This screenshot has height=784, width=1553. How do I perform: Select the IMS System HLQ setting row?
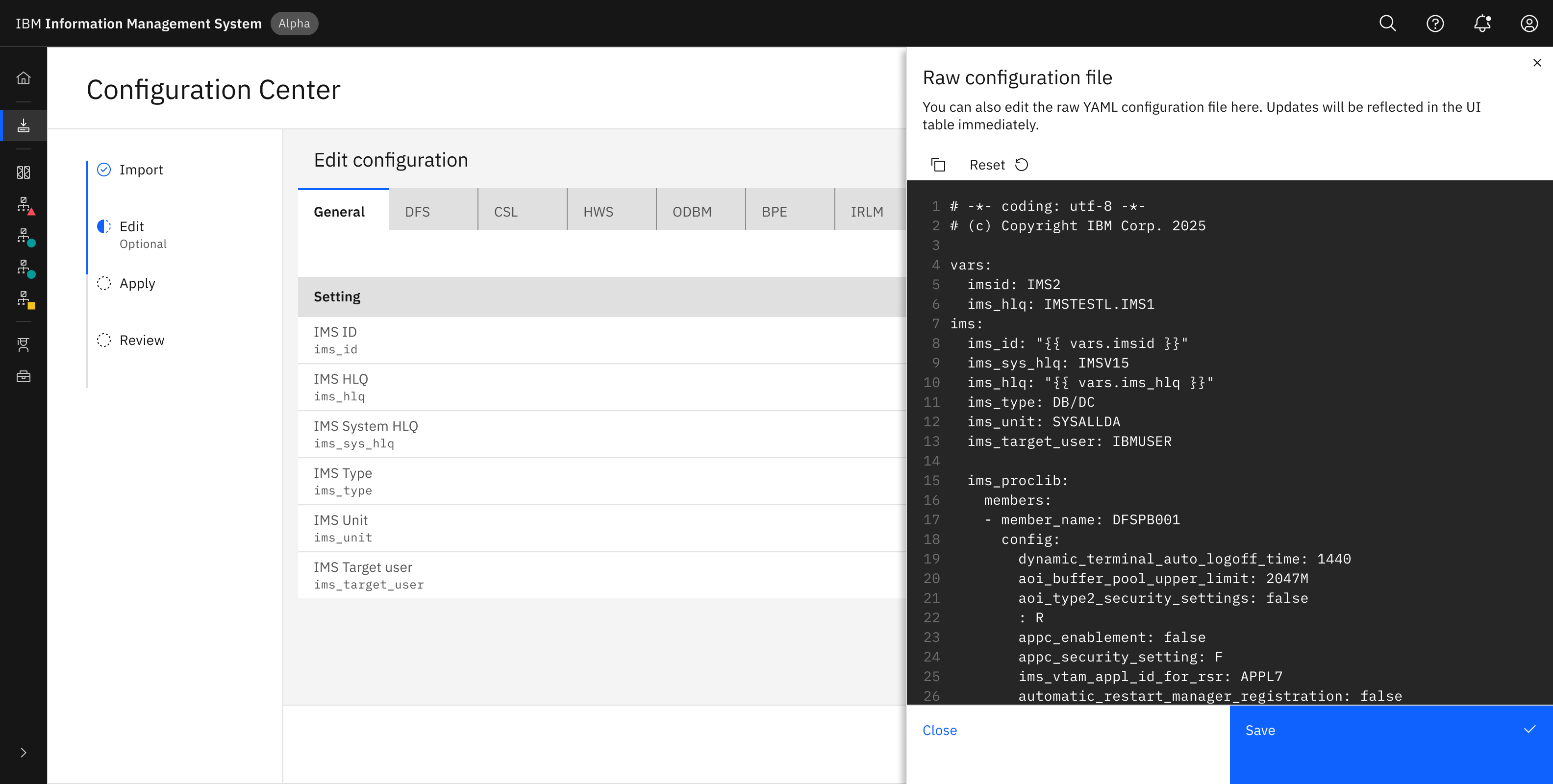pyautogui.click(x=601, y=435)
